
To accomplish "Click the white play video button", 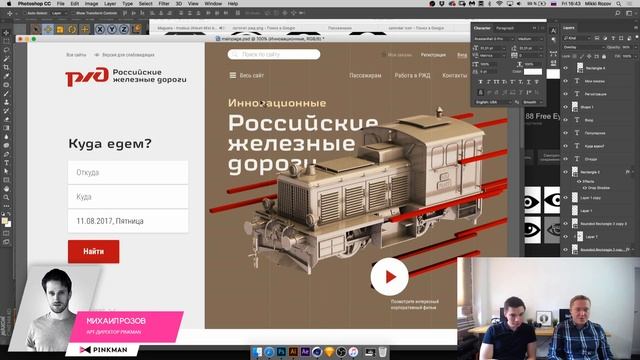I will click(389, 277).
